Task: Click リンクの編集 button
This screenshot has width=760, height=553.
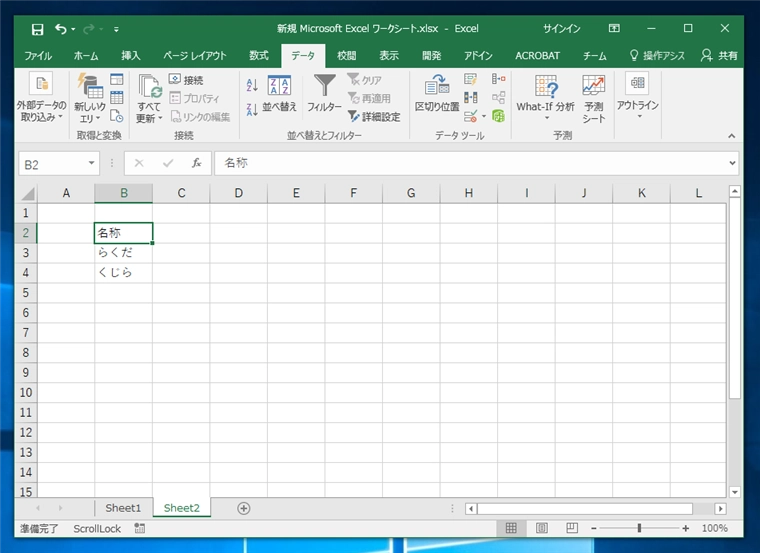Action: click(200, 117)
